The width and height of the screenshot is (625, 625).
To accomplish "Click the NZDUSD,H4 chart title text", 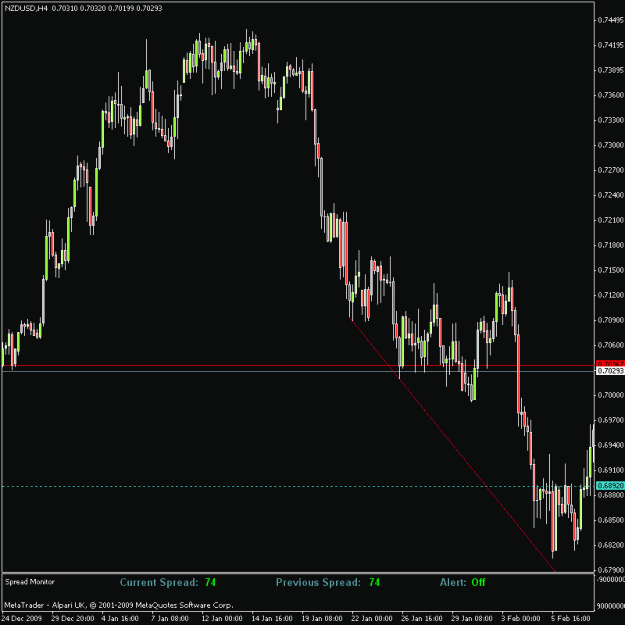I will pyautogui.click(x=26, y=8).
